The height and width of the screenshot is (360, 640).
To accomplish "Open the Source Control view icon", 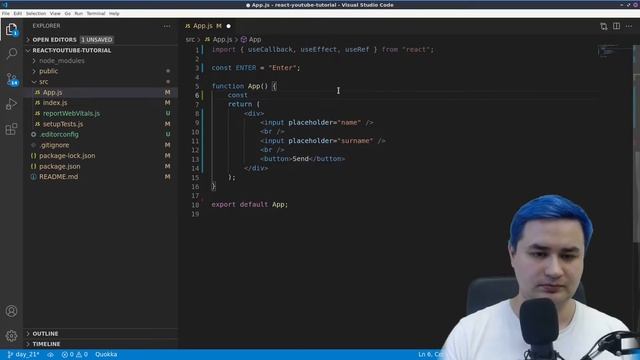I will (11, 79).
